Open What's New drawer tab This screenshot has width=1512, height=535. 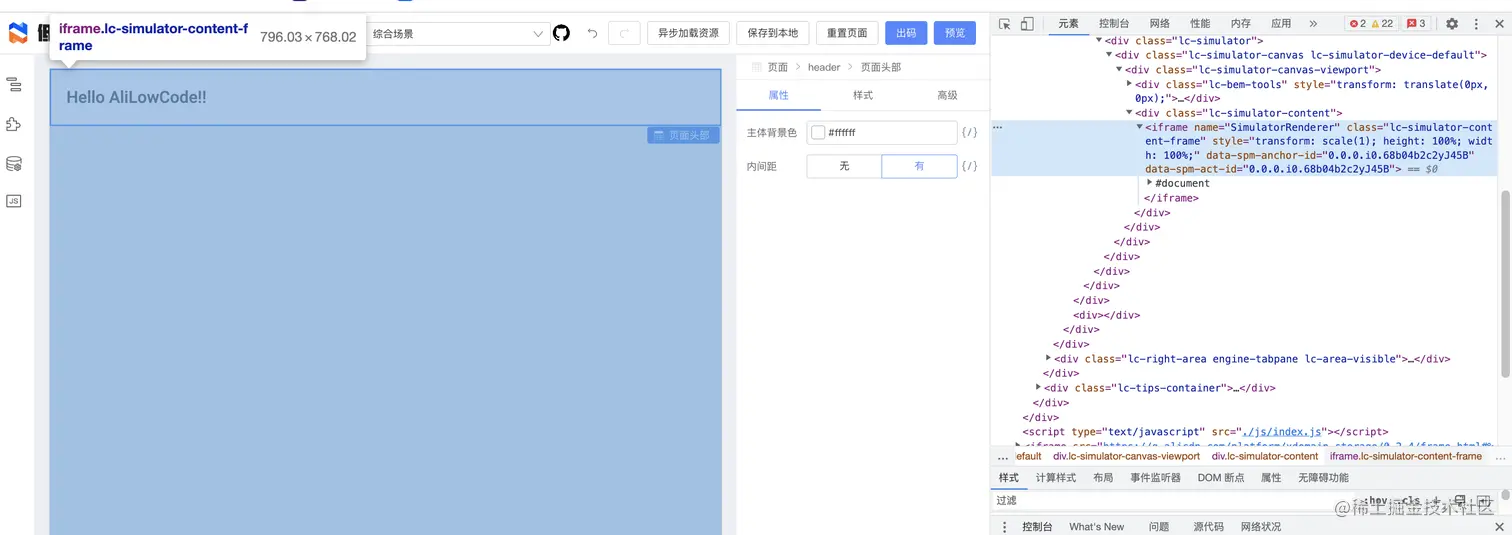click(1096, 527)
